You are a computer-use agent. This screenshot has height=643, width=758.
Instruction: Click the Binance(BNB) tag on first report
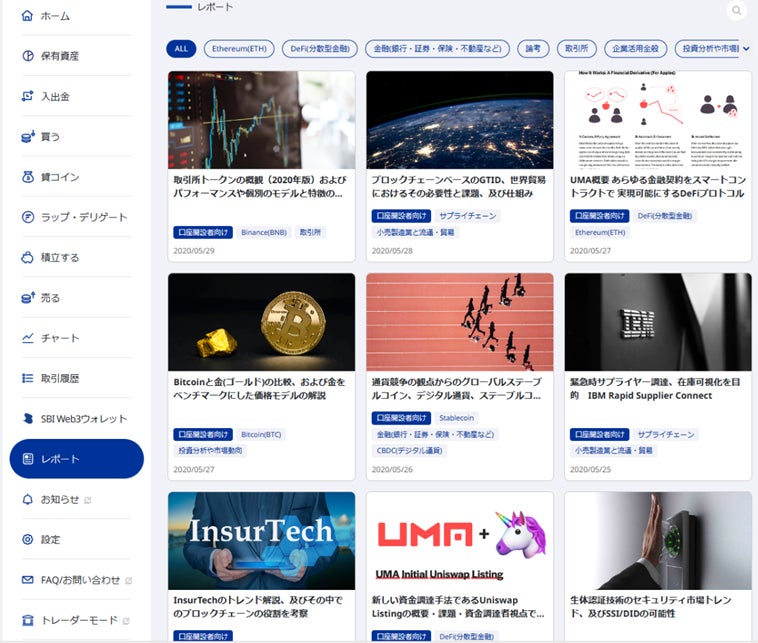click(x=264, y=233)
